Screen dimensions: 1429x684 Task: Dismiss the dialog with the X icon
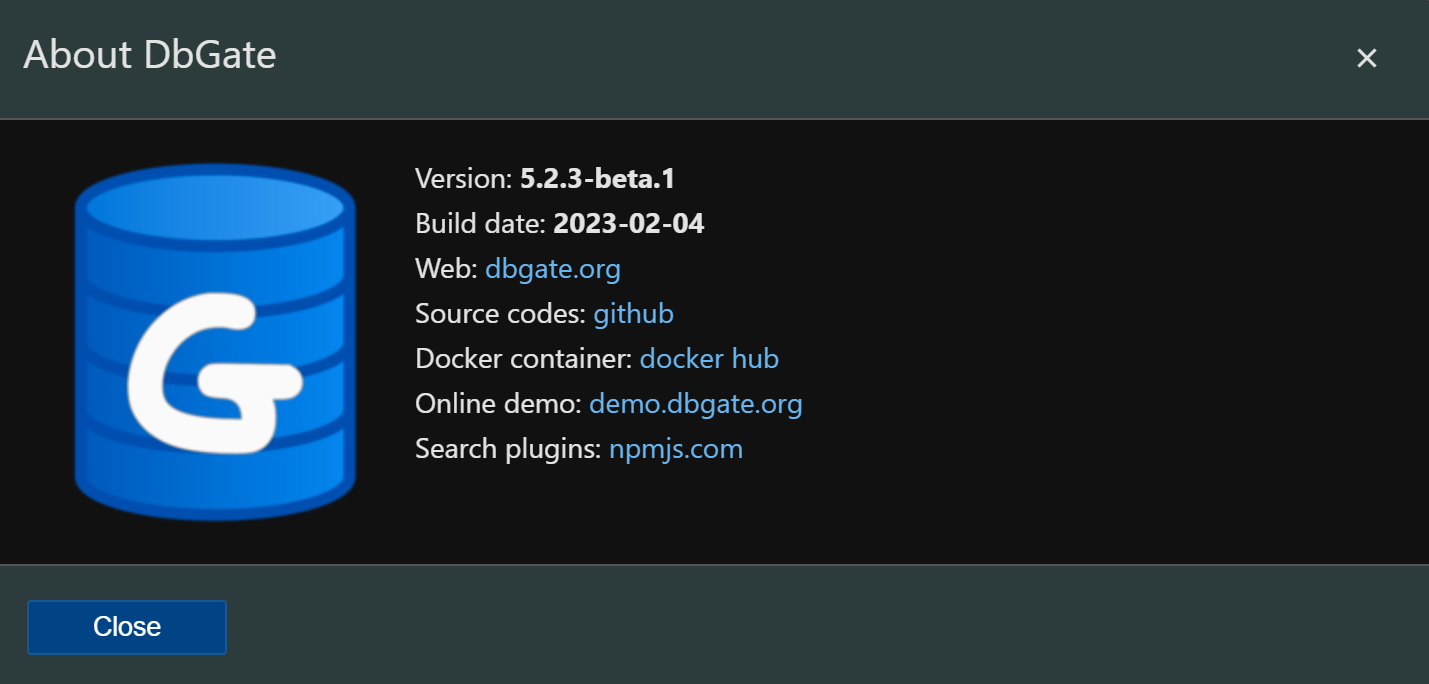pos(1366,57)
